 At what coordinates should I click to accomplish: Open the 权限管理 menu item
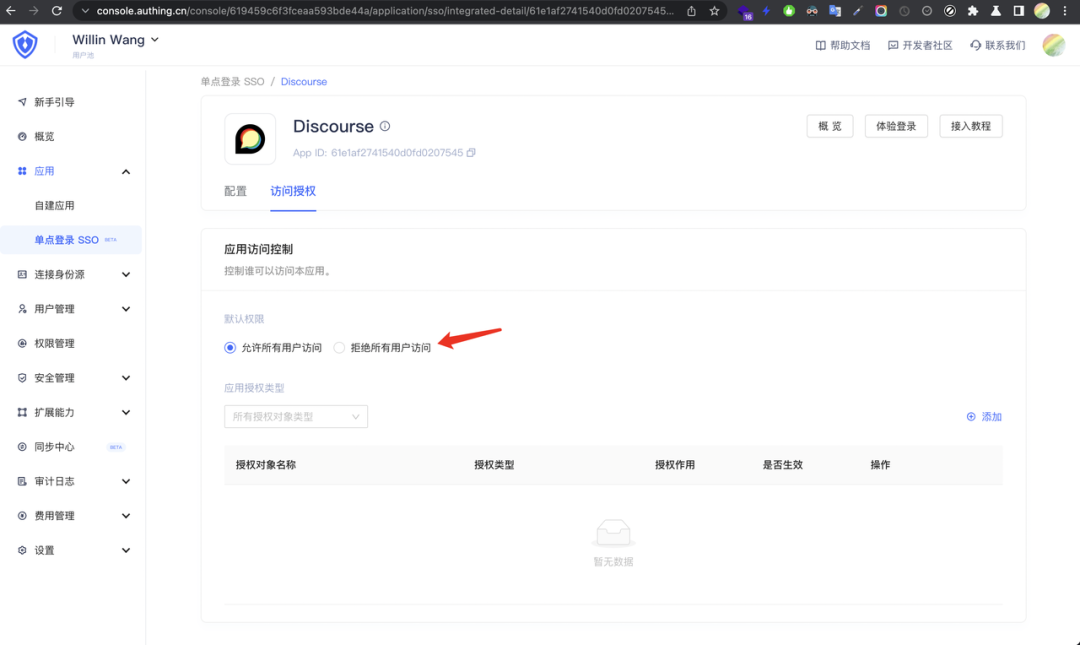pyautogui.click(x=54, y=343)
